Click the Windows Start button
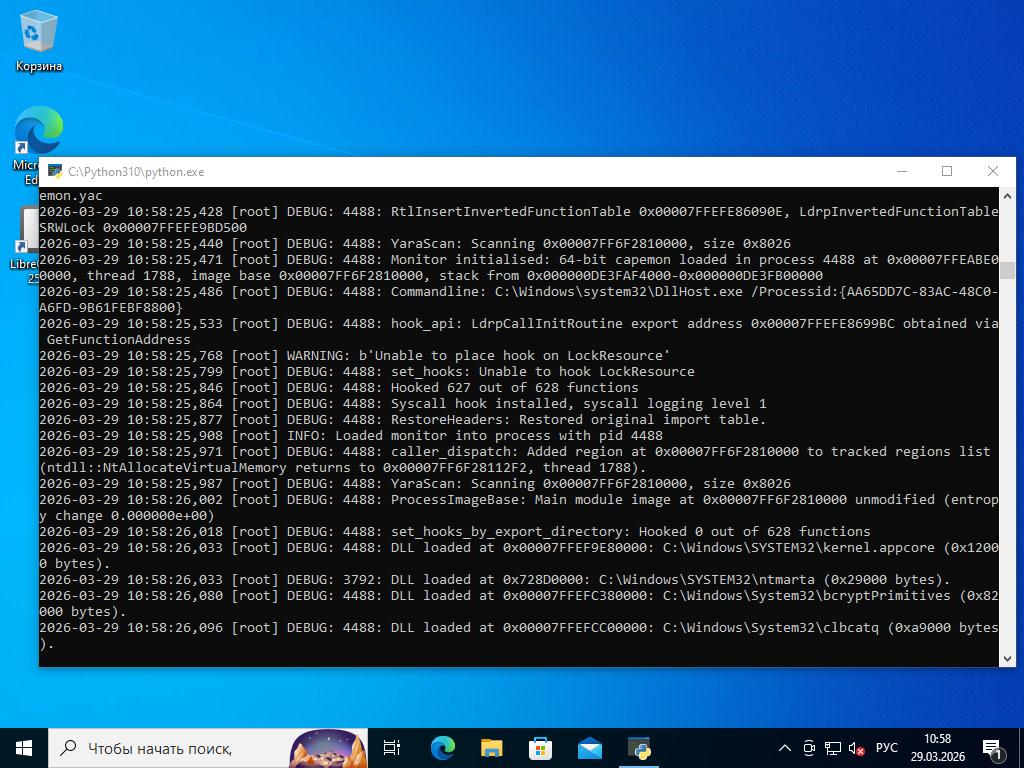This screenshot has width=1024, height=768. (x=24, y=748)
